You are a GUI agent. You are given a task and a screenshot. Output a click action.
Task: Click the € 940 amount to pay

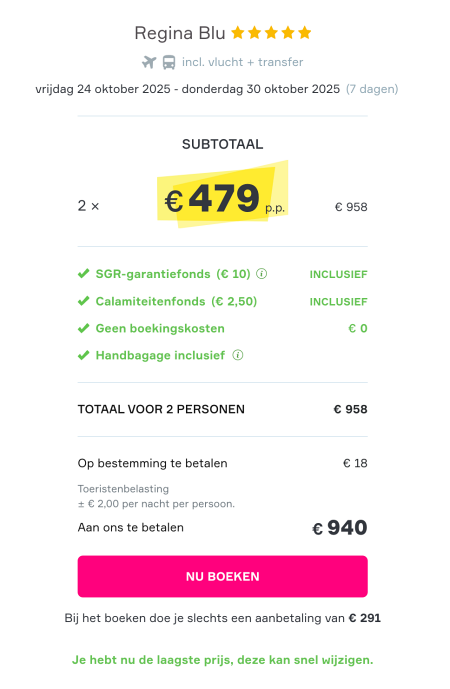(340, 527)
